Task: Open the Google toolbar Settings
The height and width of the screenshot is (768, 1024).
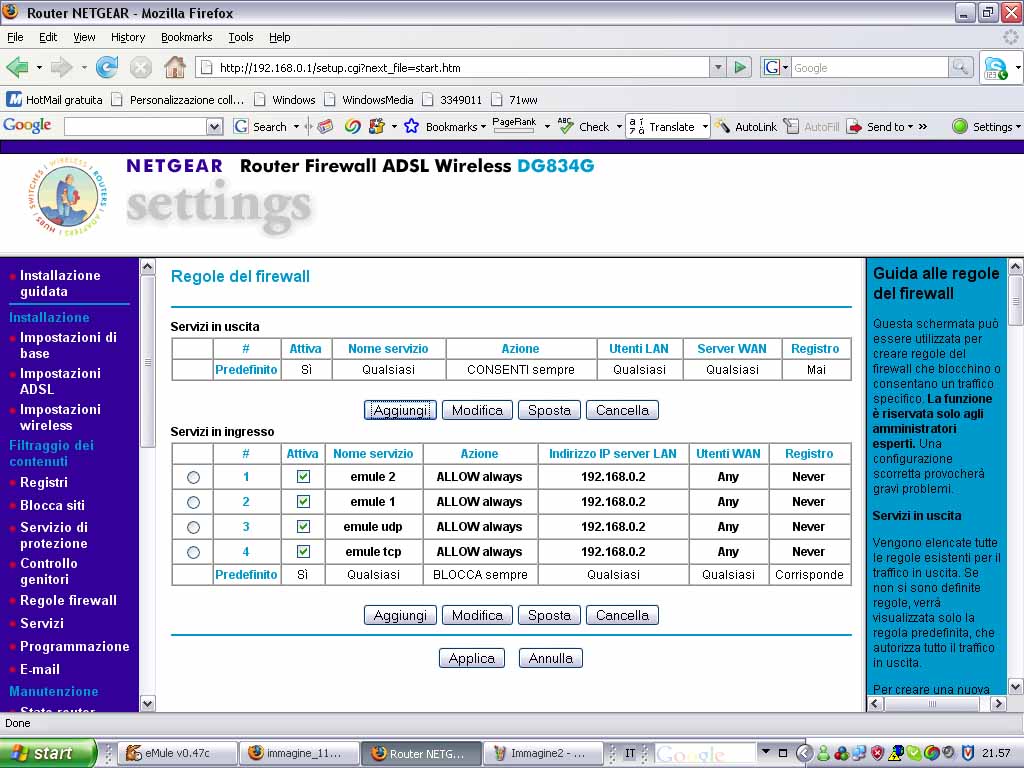Action: coord(983,127)
